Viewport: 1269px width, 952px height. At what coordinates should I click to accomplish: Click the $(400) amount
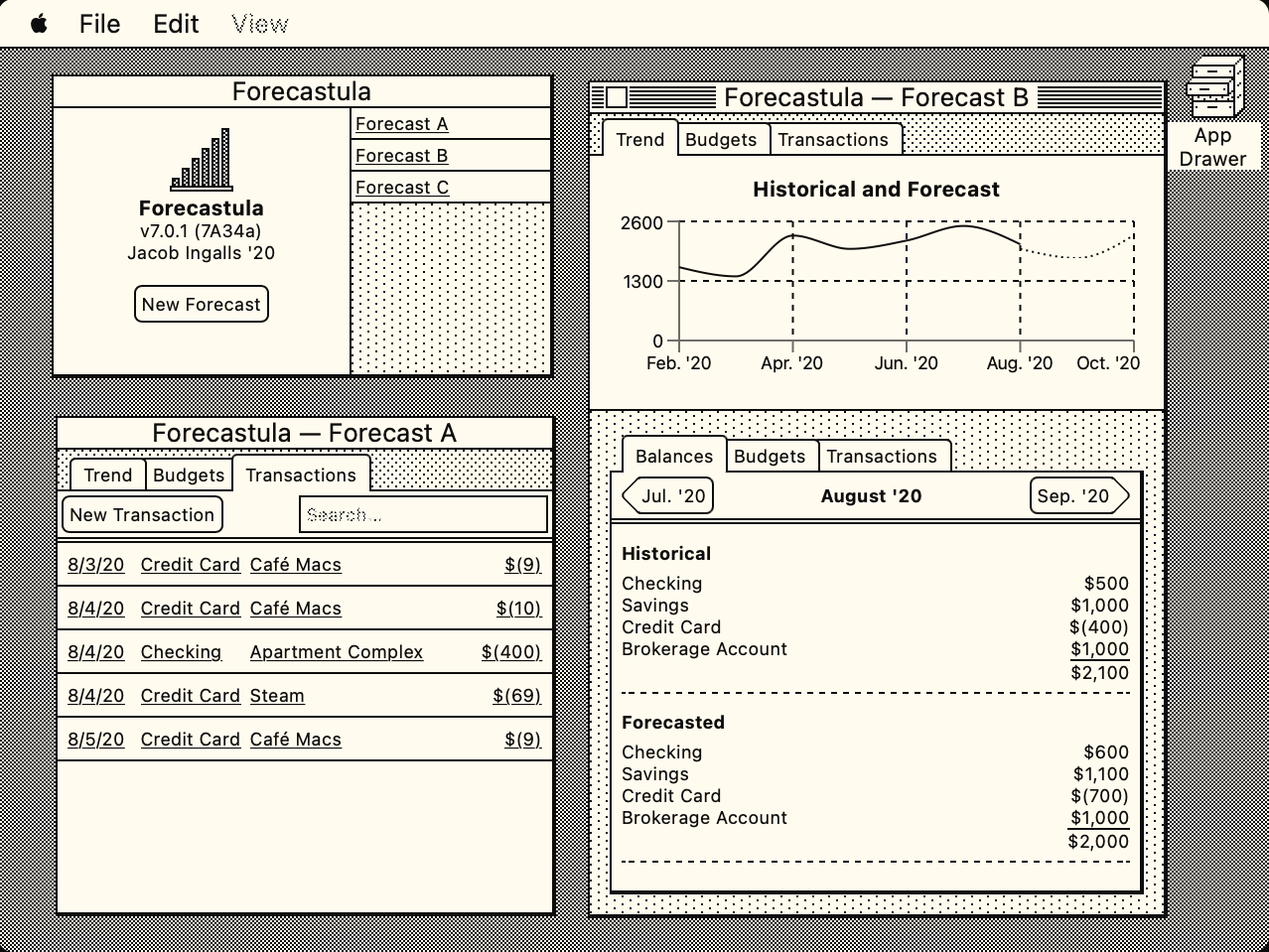pyautogui.click(x=511, y=652)
